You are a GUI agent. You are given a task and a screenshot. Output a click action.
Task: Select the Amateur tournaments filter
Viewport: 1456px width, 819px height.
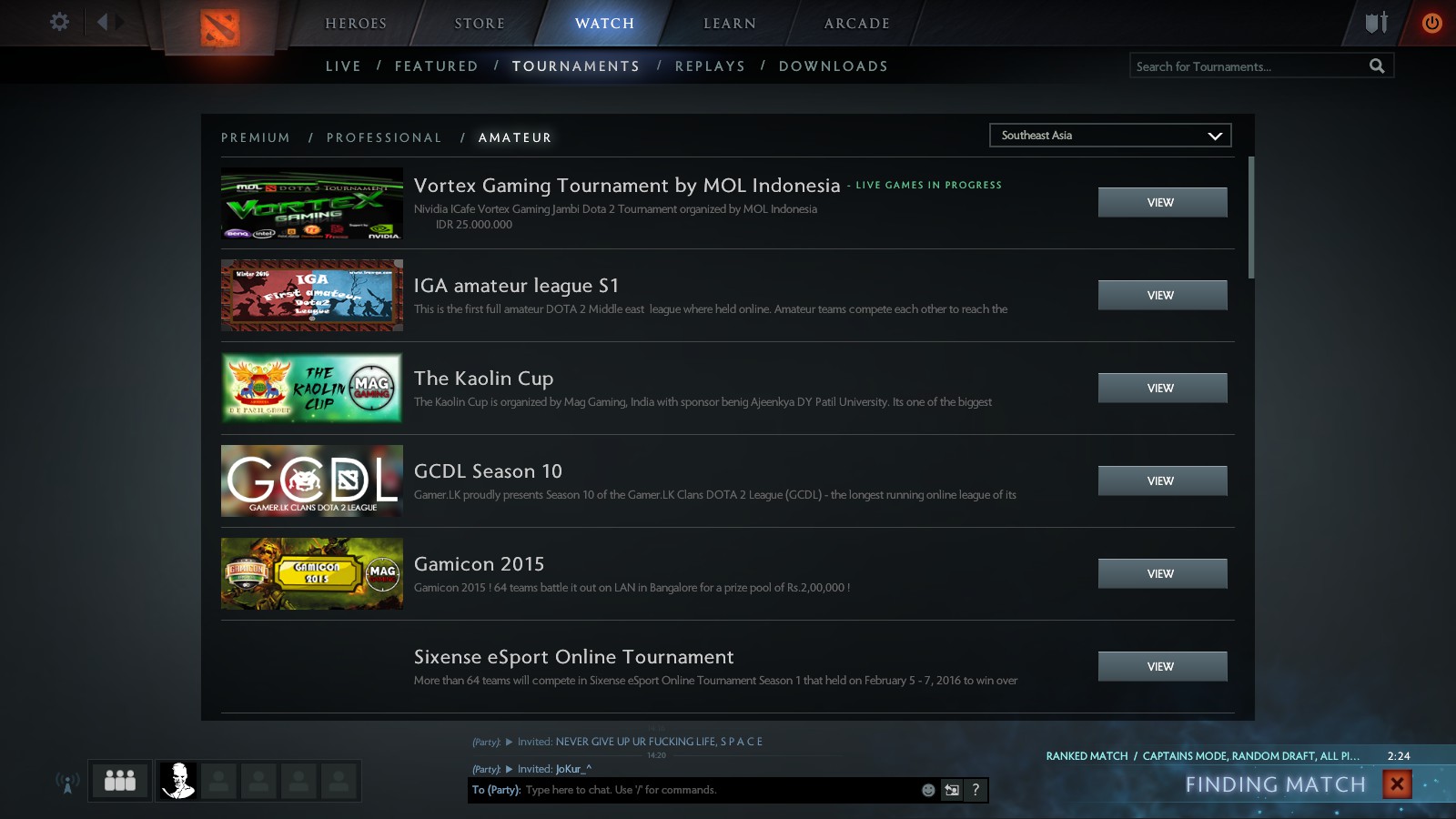pyautogui.click(x=515, y=137)
